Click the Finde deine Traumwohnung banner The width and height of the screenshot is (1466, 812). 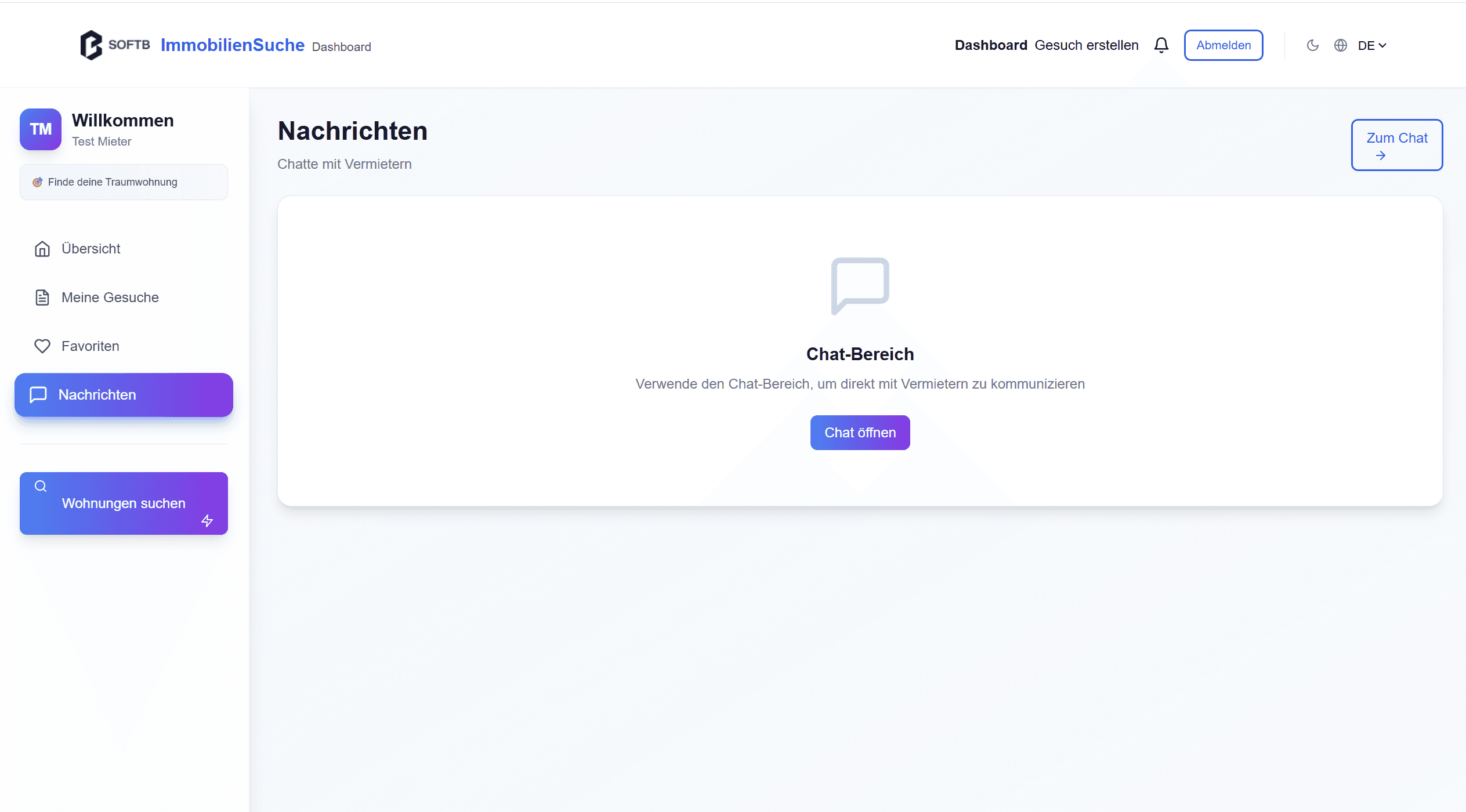click(124, 182)
